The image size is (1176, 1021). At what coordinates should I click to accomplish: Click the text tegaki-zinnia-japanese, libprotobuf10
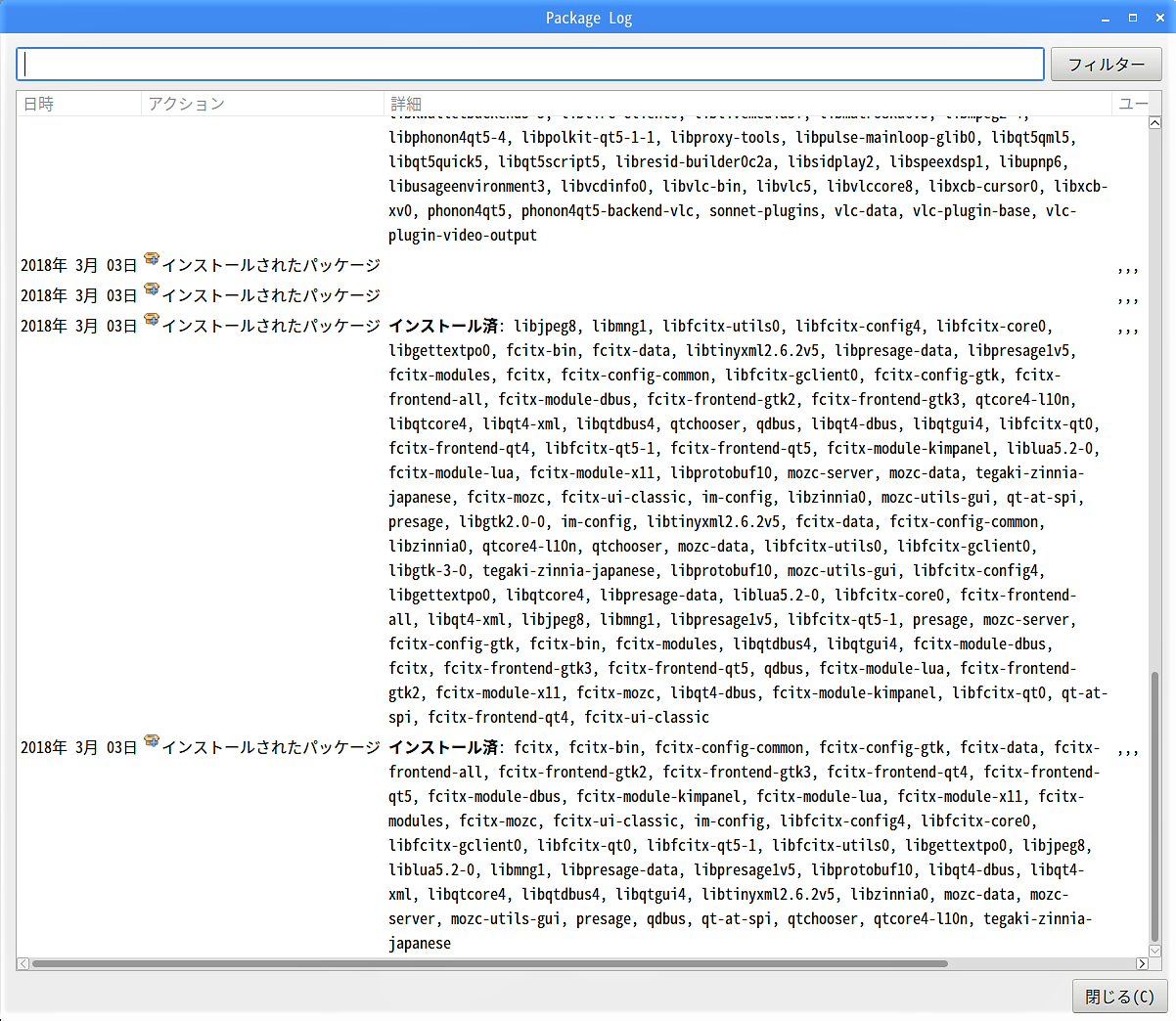(x=627, y=571)
